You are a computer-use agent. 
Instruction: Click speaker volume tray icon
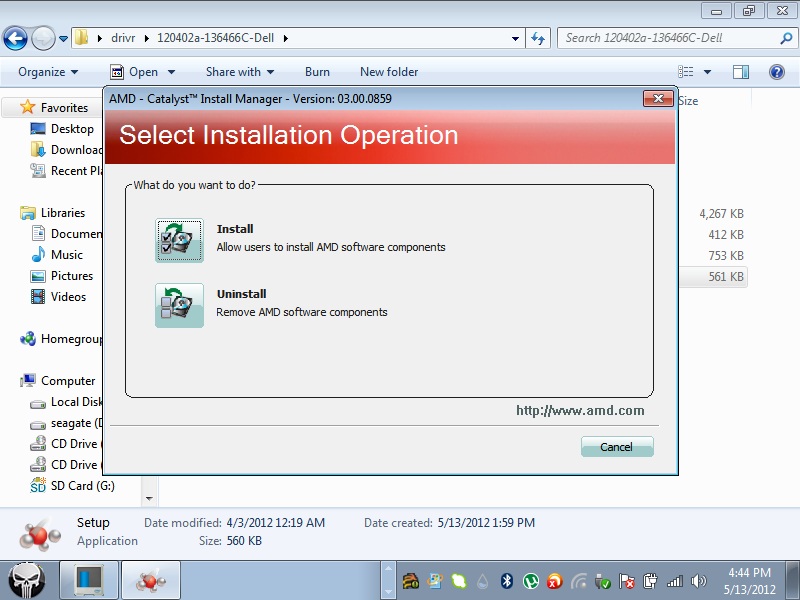coord(698,581)
